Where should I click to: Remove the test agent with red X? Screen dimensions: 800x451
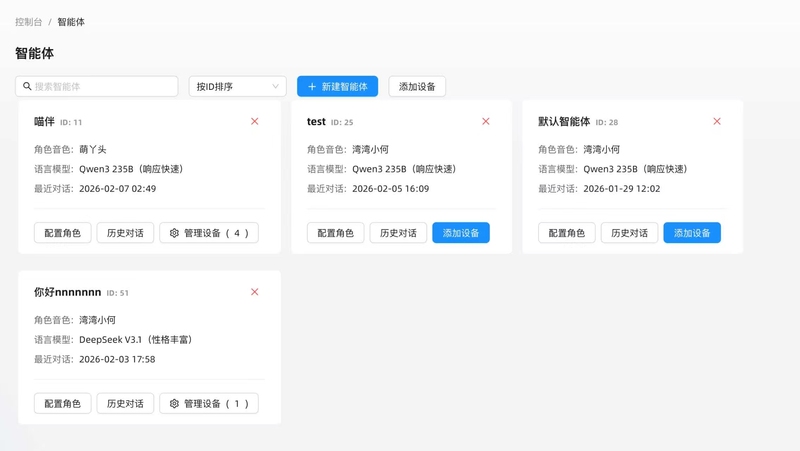pos(486,122)
